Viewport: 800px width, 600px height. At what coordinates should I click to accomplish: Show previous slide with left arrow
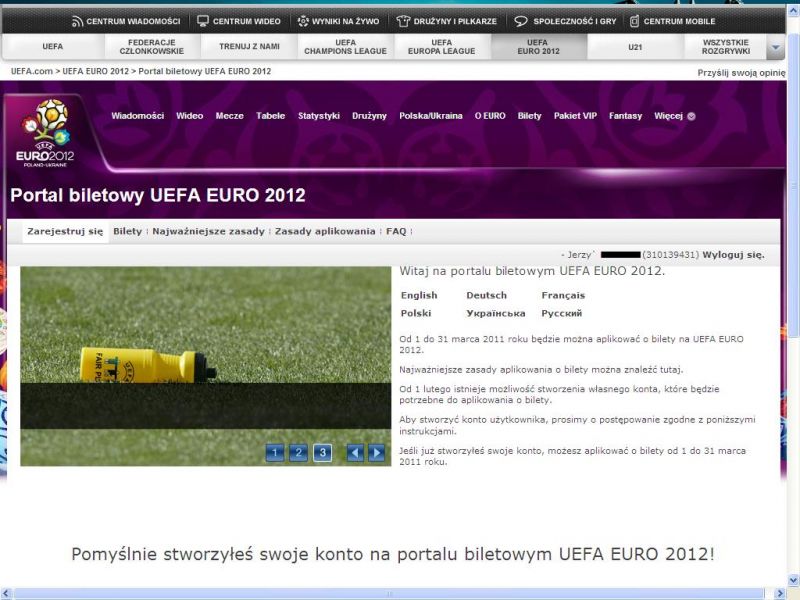coord(355,453)
